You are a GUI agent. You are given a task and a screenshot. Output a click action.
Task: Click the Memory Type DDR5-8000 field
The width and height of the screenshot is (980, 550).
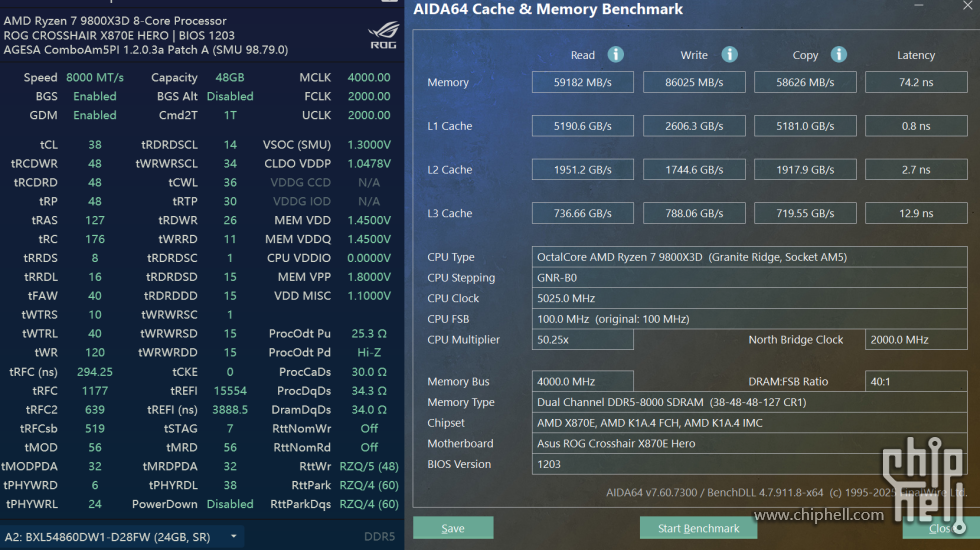[749, 402]
